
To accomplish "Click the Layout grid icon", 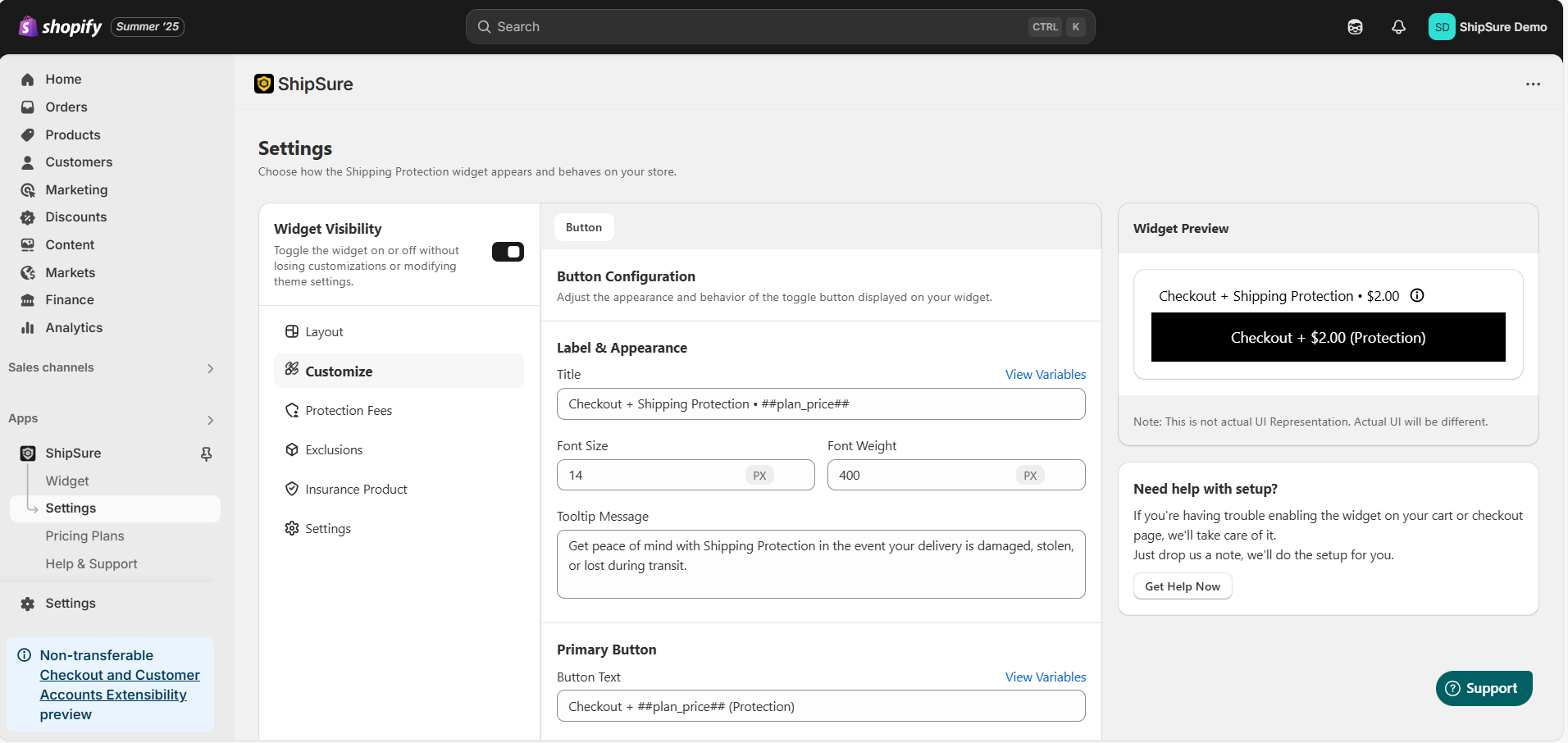I will [x=292, y=331].
